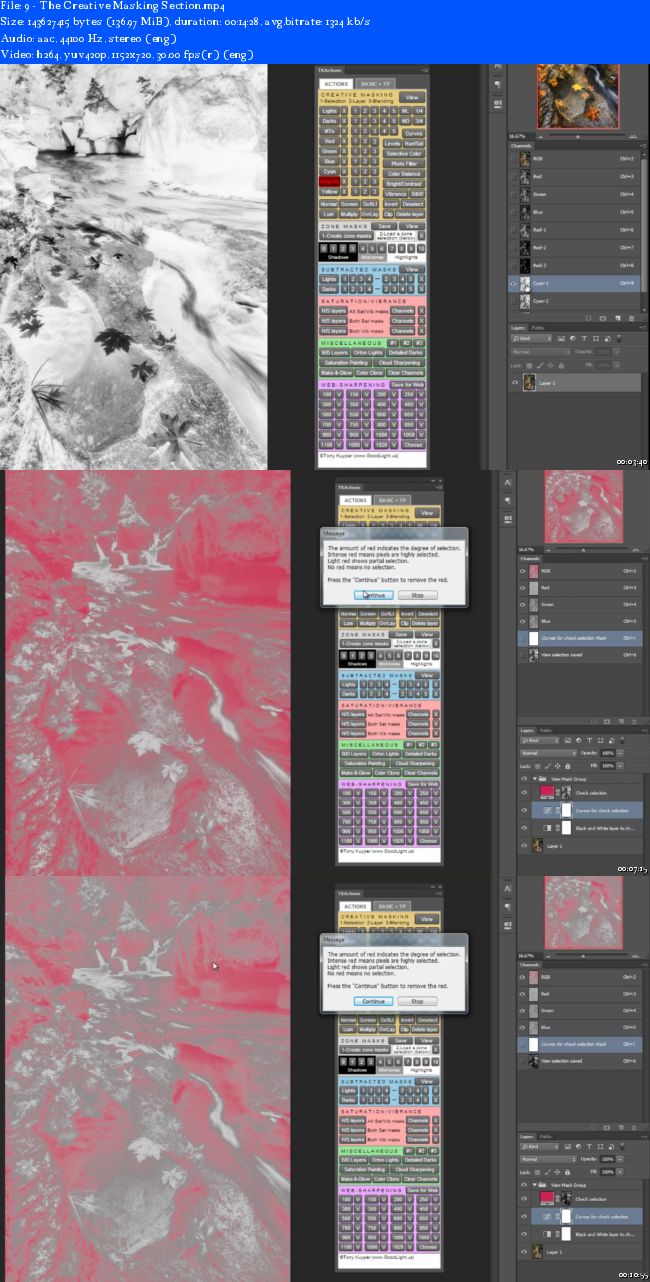The image size is (650, 1282).
Task: Click type layer filter icon in top frame Layers panel
Action: (x=584, y=338)
